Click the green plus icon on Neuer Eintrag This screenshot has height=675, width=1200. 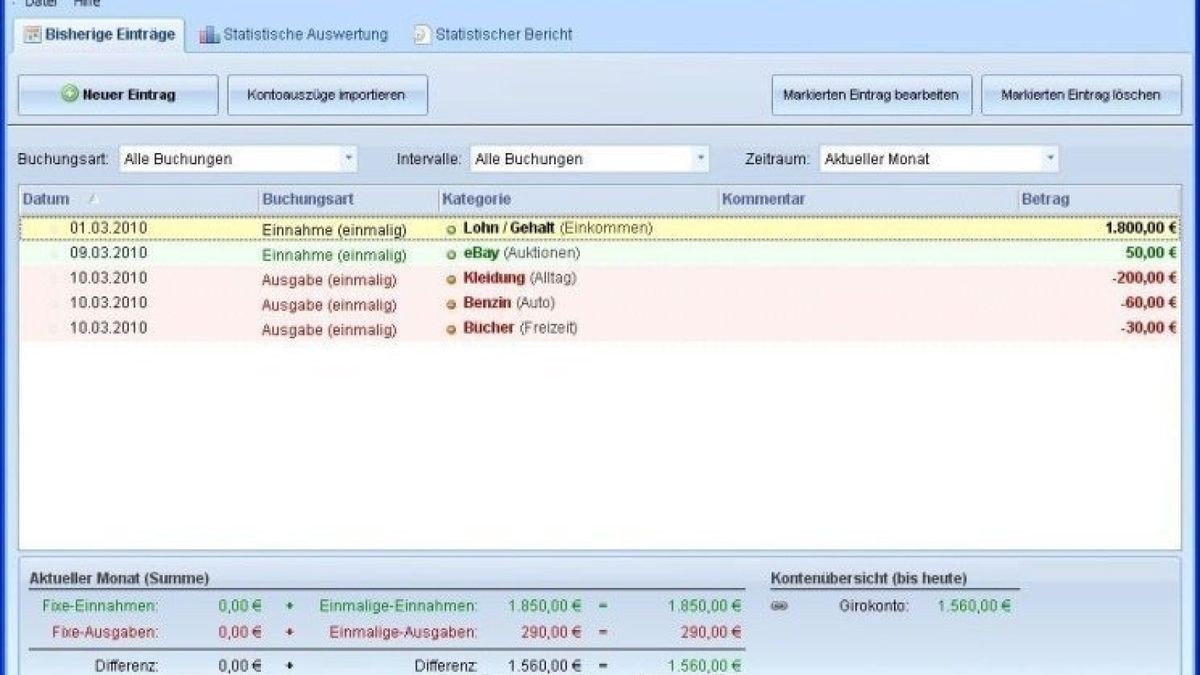pyautogui.click(x=70, y=95)
